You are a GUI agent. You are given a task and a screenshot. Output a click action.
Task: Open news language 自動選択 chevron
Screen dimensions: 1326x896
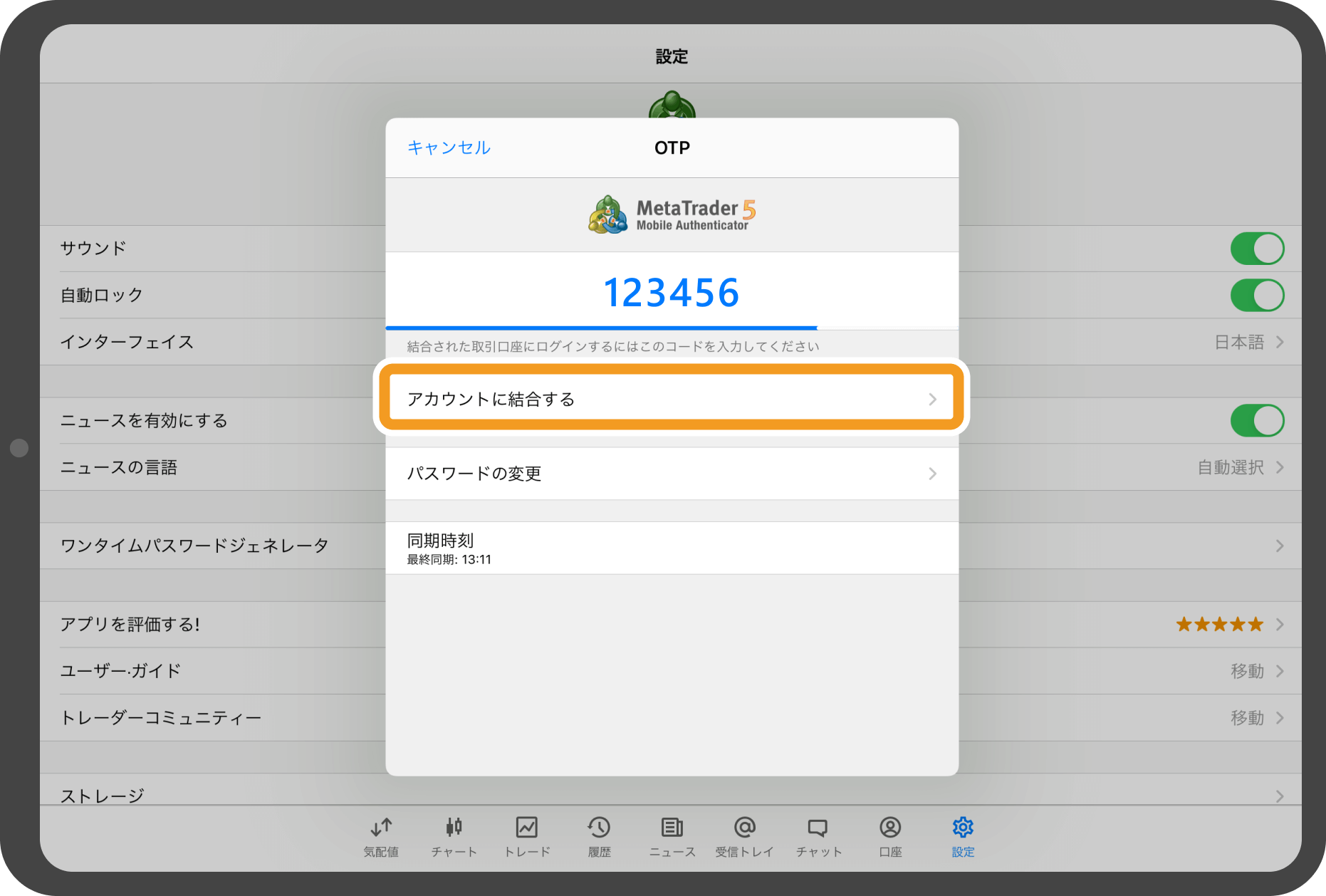(x=1280, y=467)
